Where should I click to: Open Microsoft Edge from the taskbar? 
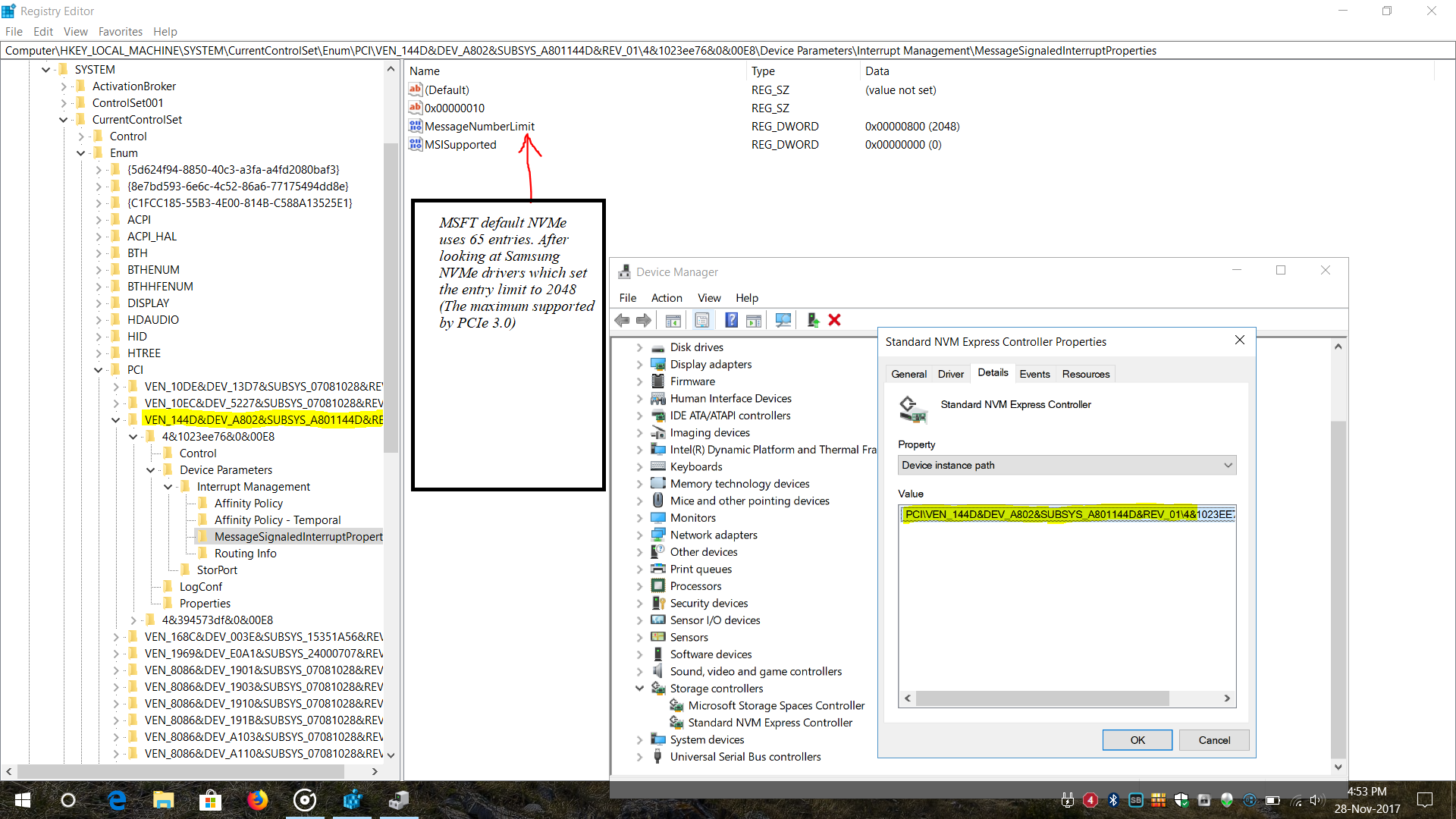tap(117, 800)
